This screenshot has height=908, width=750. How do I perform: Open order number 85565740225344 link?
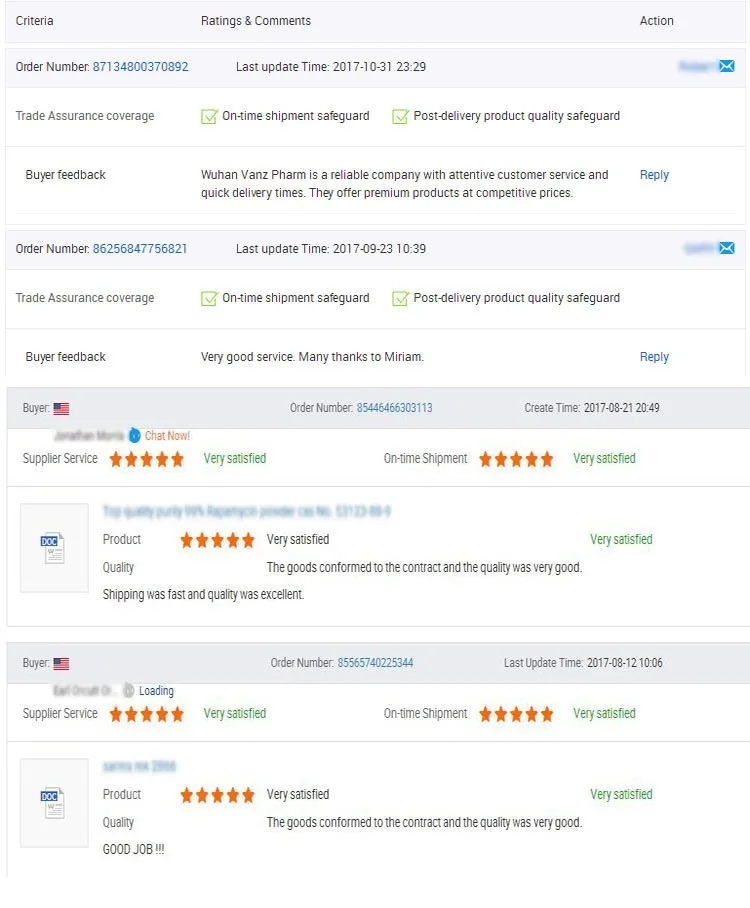click(x=375, y=662)
